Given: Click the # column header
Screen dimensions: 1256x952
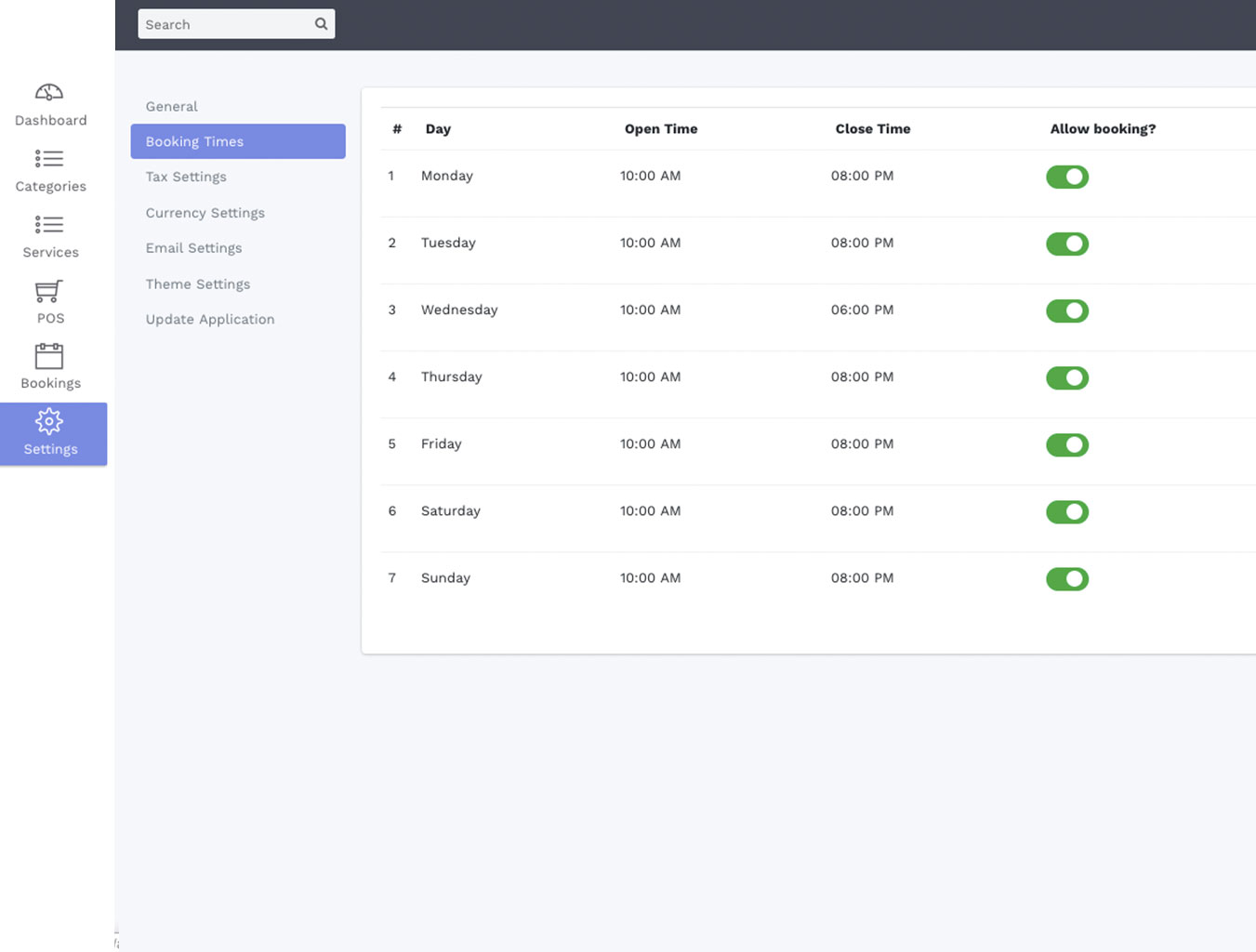Looking at the screenshot, I should pyautogui.click(x=397, y=129).
